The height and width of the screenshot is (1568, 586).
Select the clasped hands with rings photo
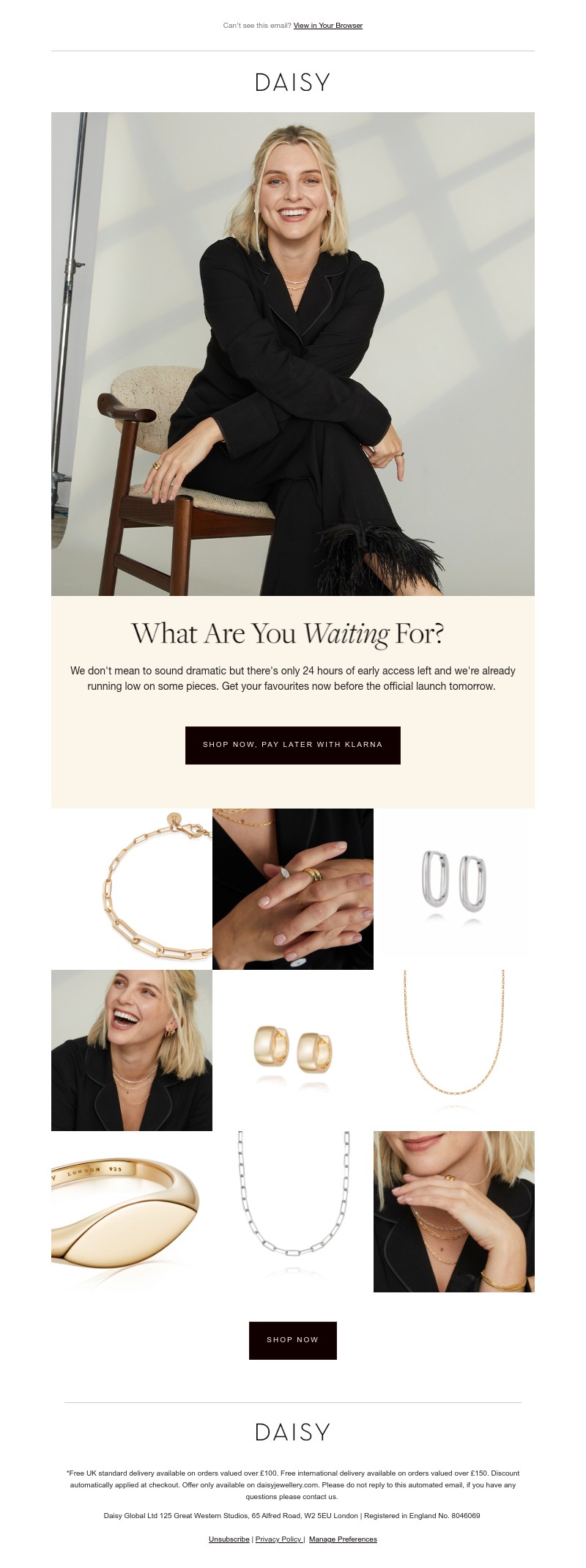coord(293,889)
